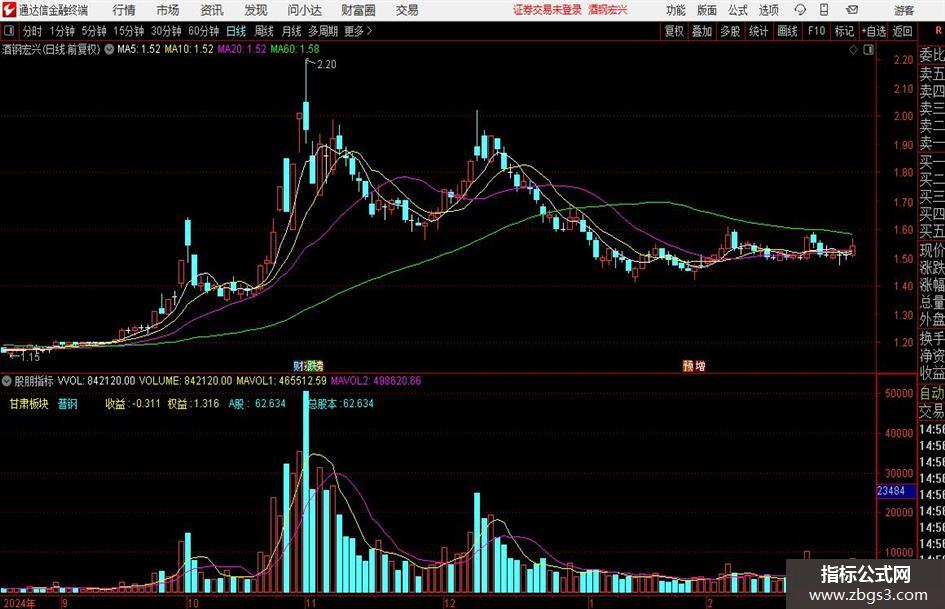The width and height of the screenshot is (945, 609).
Task: Click the 游客 guest account label
Action: tap(903, 10)
